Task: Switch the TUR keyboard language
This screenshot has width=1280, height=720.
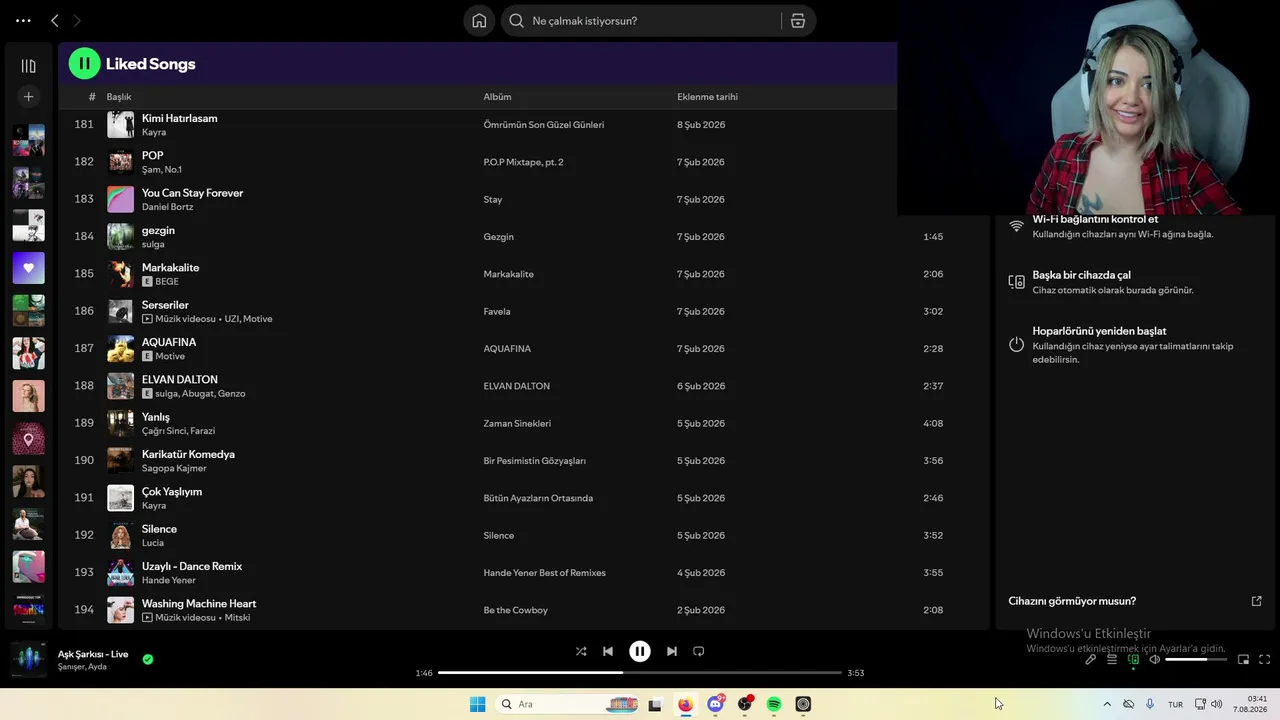Action: pyautogui.click(x=1176, y=704)
